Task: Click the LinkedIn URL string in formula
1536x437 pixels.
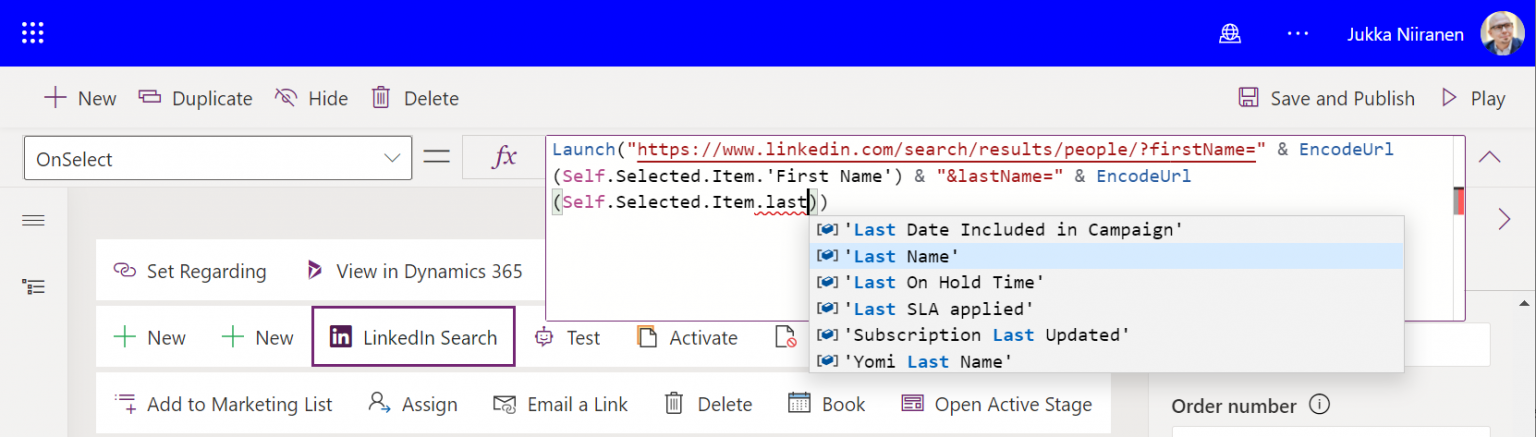Action: pos(946,150)
